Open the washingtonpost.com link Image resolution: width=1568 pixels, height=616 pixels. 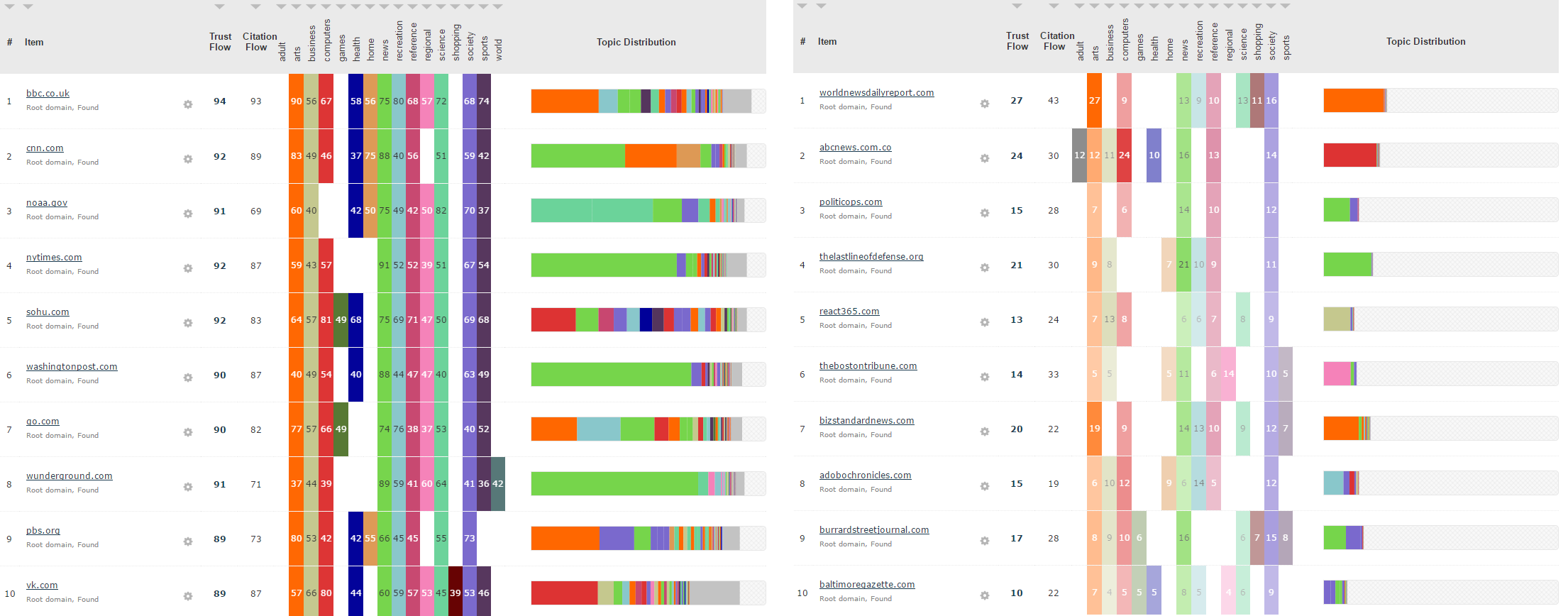[72, 367]
